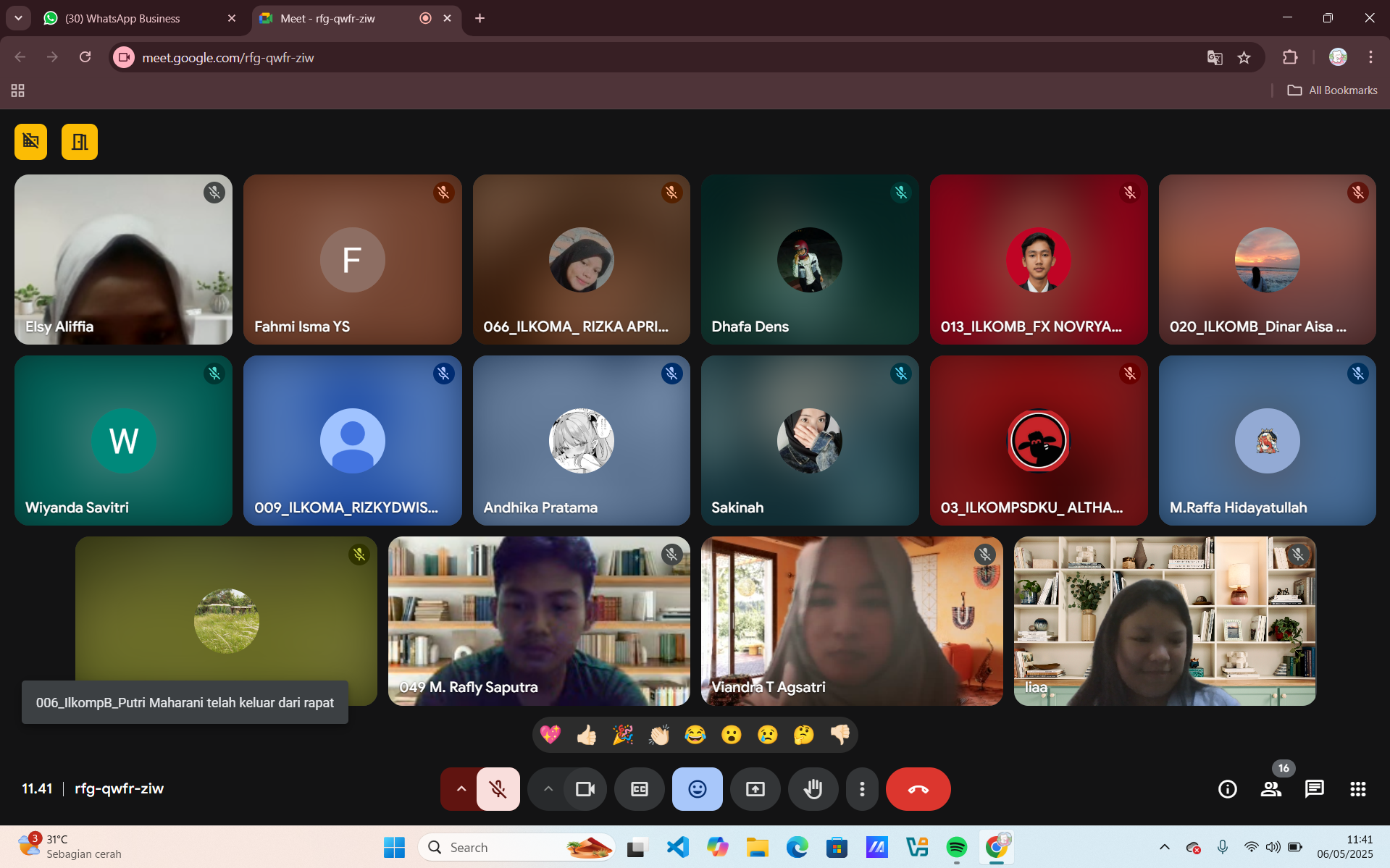Image resolution: width=1390 pixels, height=868 pixels.
Task: Expand video settings arrow beside camera
Action: pos(548,789)
